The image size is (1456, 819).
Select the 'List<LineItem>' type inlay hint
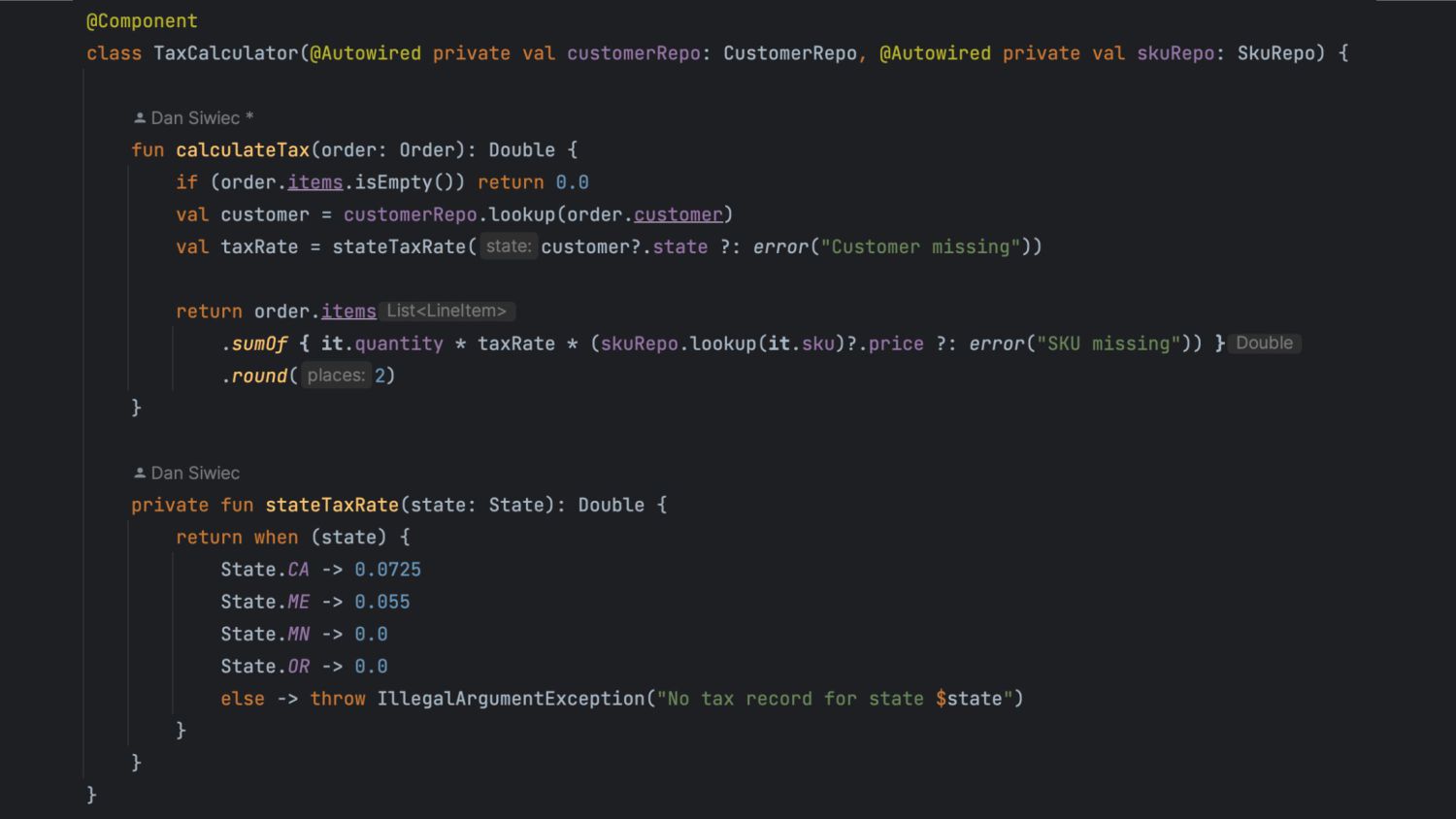click(x=447, y=311)
